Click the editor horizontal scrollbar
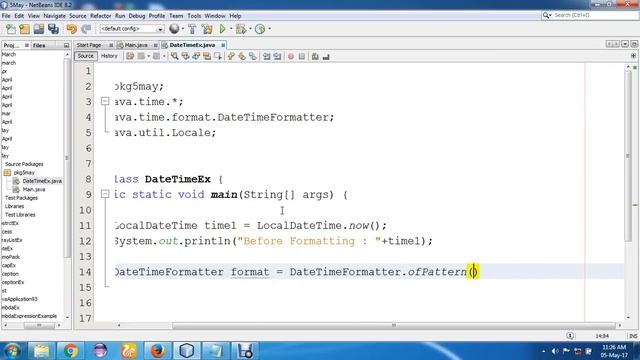Image resolution: width=640 pixels, height=360 pixels. point(393,325)
